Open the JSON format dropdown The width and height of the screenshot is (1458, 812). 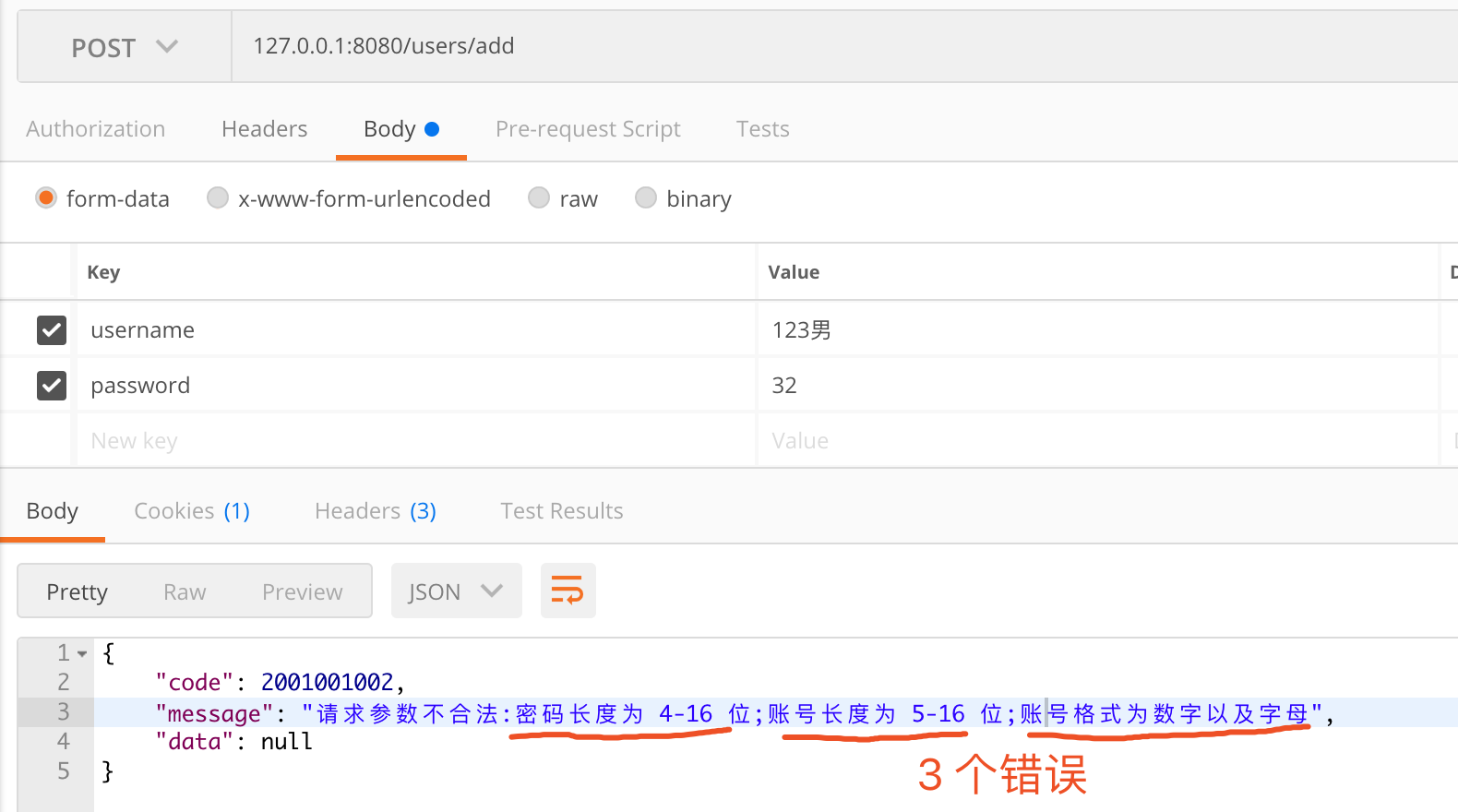pyautogui.click(x=456, y=591)
